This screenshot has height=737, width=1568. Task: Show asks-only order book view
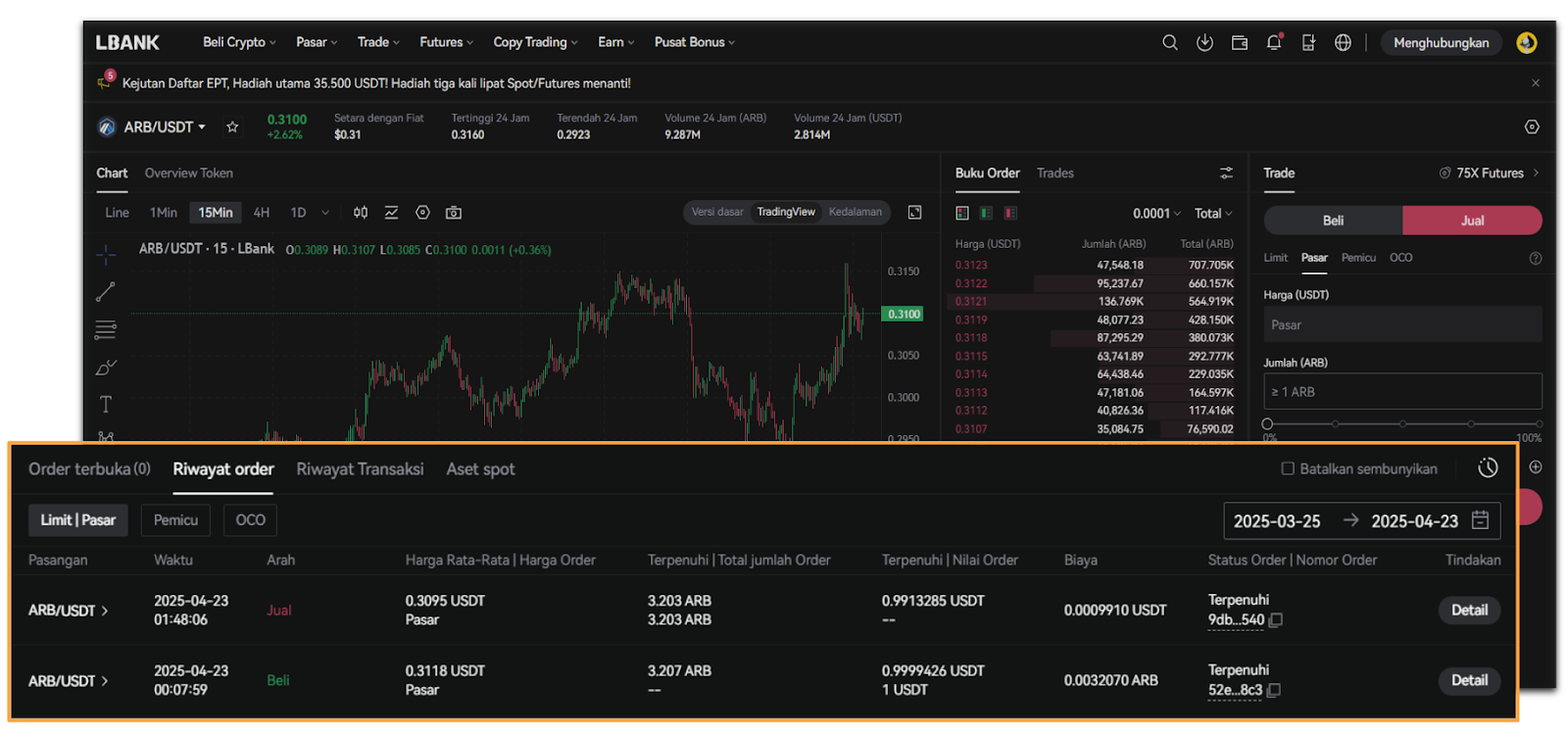(1010, 214)
